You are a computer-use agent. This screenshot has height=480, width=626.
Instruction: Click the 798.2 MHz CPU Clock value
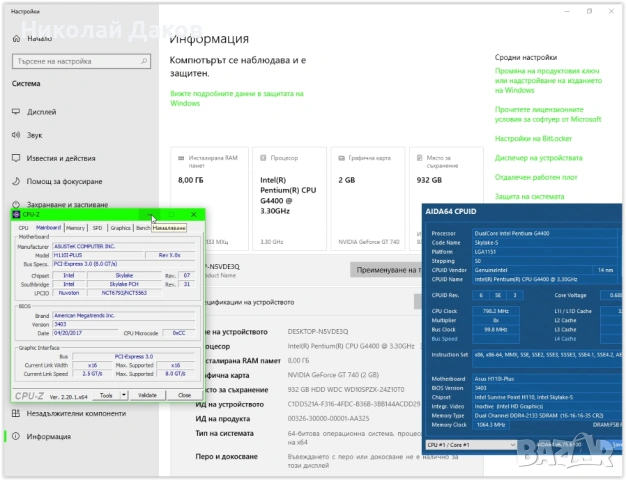496,311
